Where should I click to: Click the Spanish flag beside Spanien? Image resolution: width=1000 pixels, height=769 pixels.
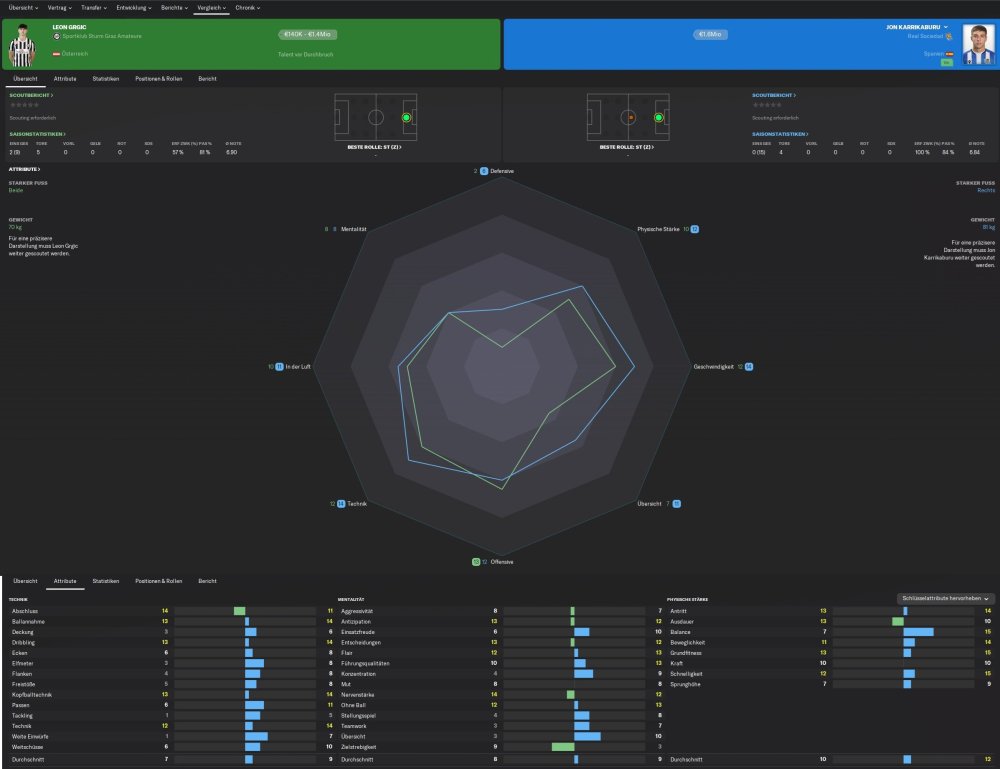tap(948, 54)
